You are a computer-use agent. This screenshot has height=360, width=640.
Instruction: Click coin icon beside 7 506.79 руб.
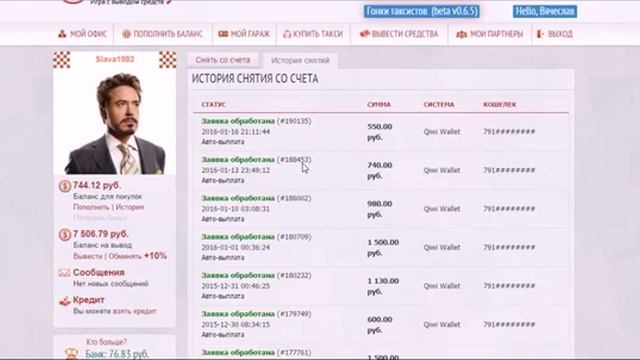(64, 235)
